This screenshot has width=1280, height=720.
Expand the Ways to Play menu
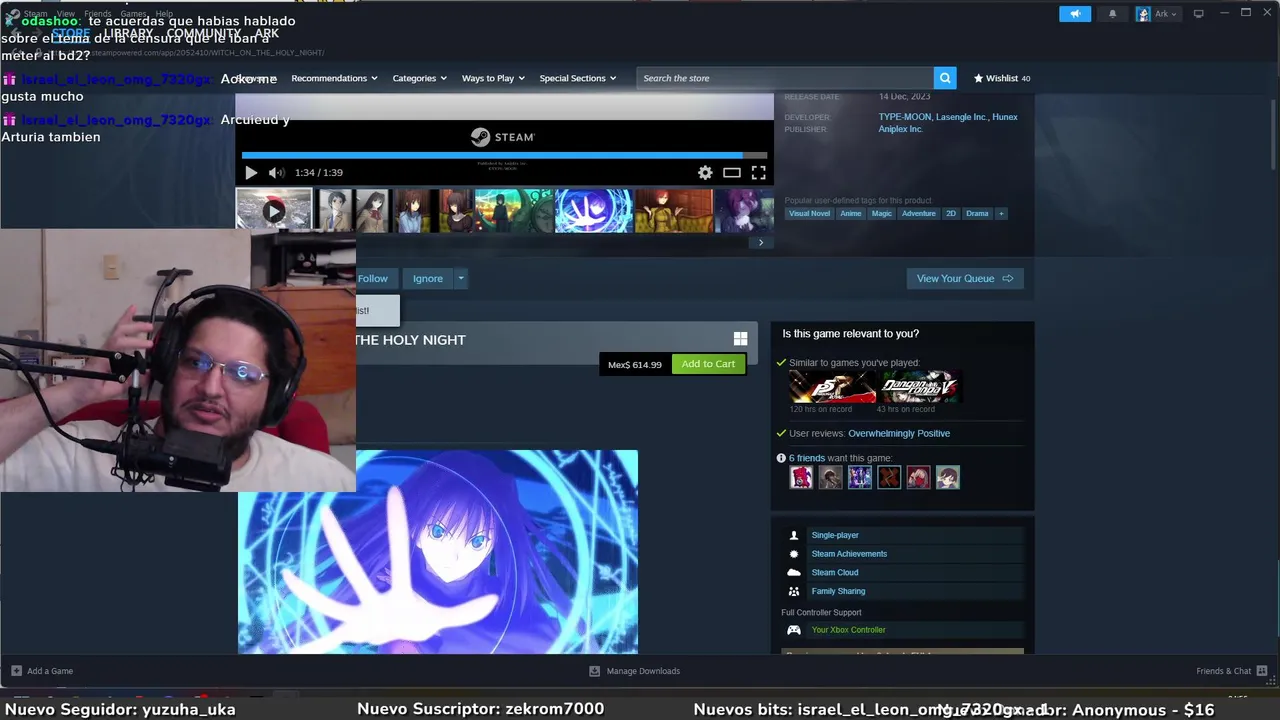pos(493,78)
